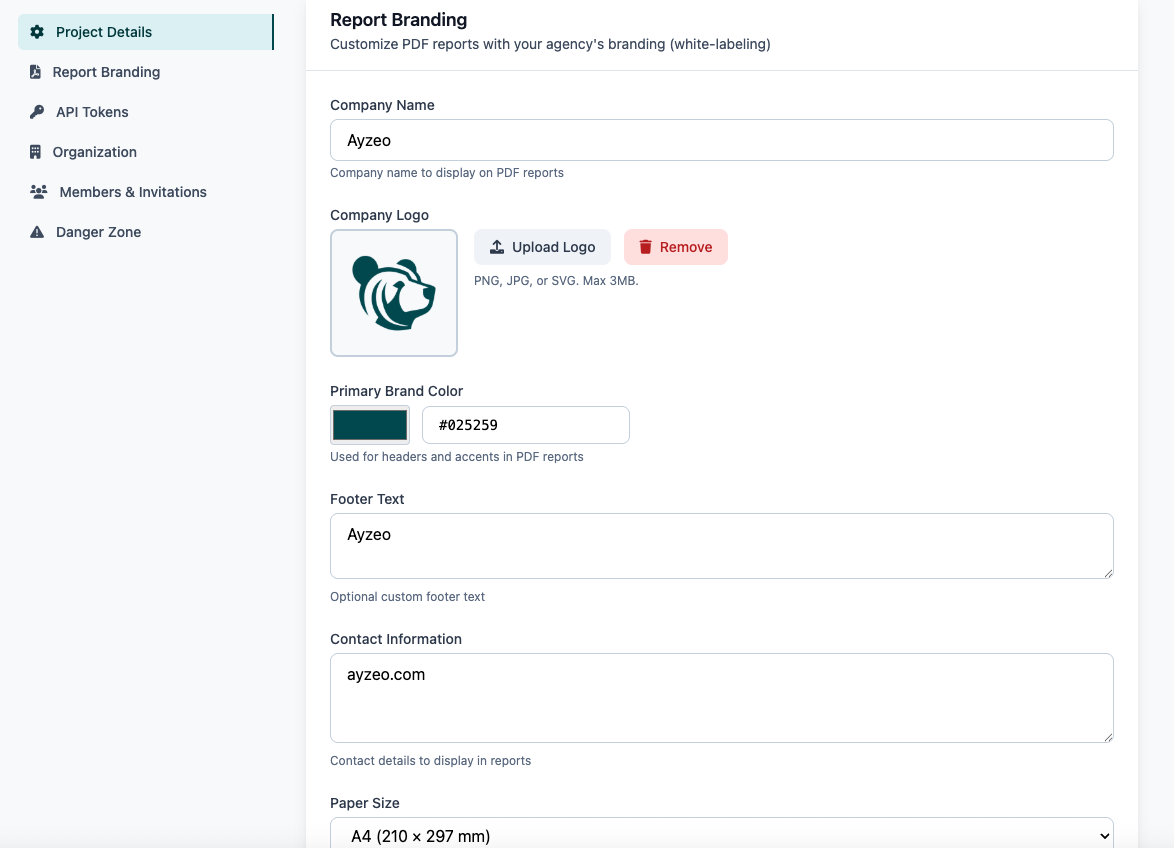The image size is (1174, 848).
Task: Click the upload arrow icon in Upload Logo
Action: coord(497,247)
